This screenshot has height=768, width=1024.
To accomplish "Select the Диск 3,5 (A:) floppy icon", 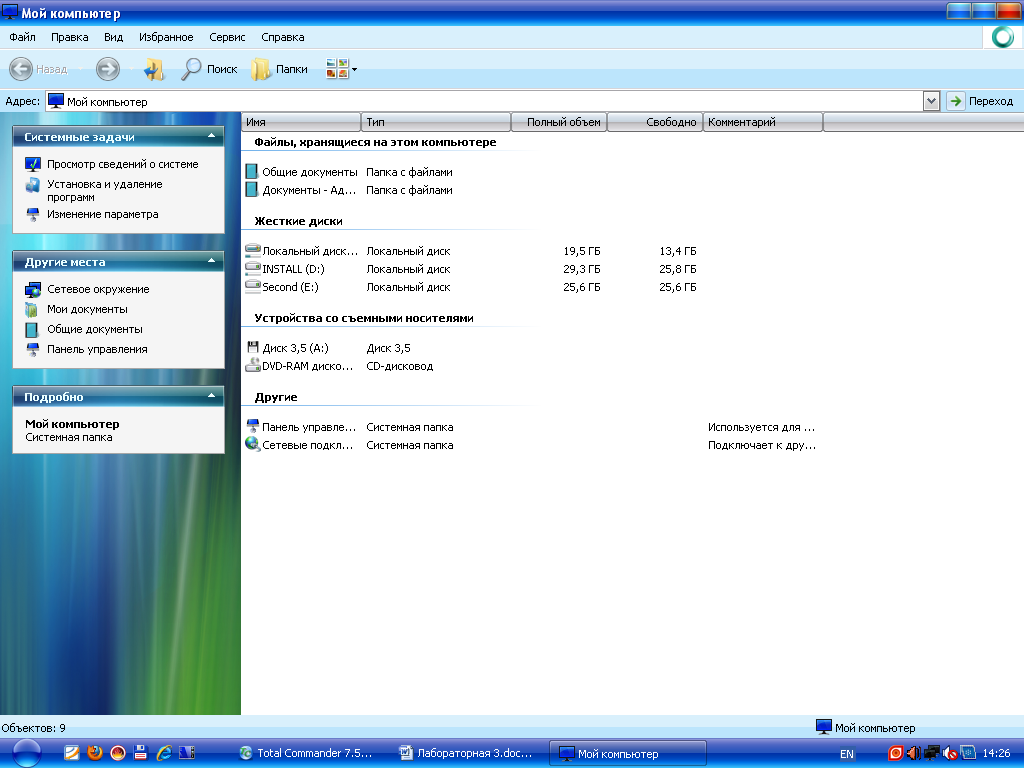I will point(253,347).
